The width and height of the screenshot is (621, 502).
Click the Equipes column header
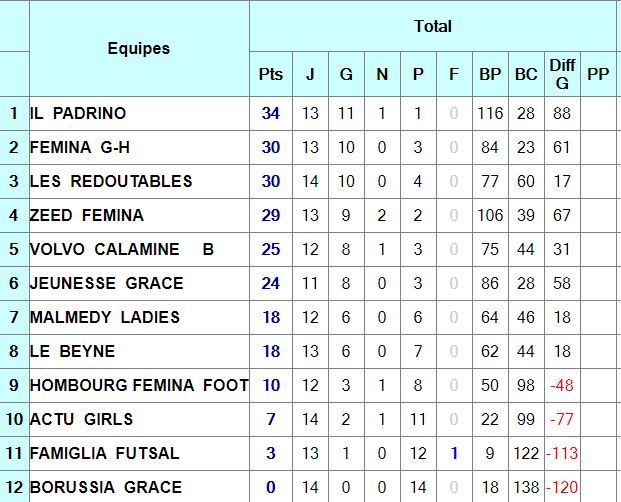[139, 48]
